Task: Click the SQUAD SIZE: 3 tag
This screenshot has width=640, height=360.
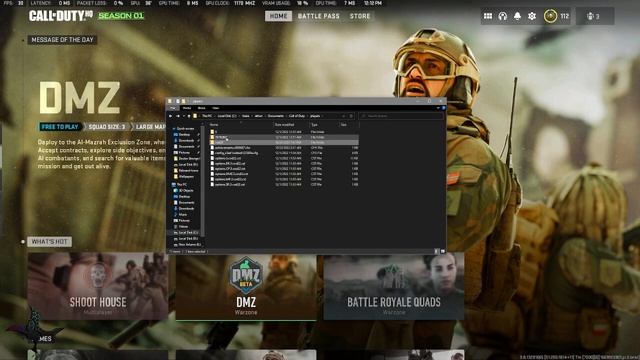Action: [x=107, y=127]
